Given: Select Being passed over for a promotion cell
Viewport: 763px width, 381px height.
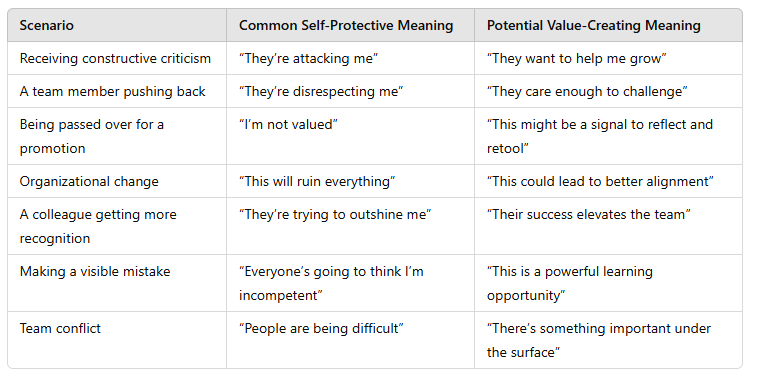Looking at the screenshot, I should tap(117, 136).
